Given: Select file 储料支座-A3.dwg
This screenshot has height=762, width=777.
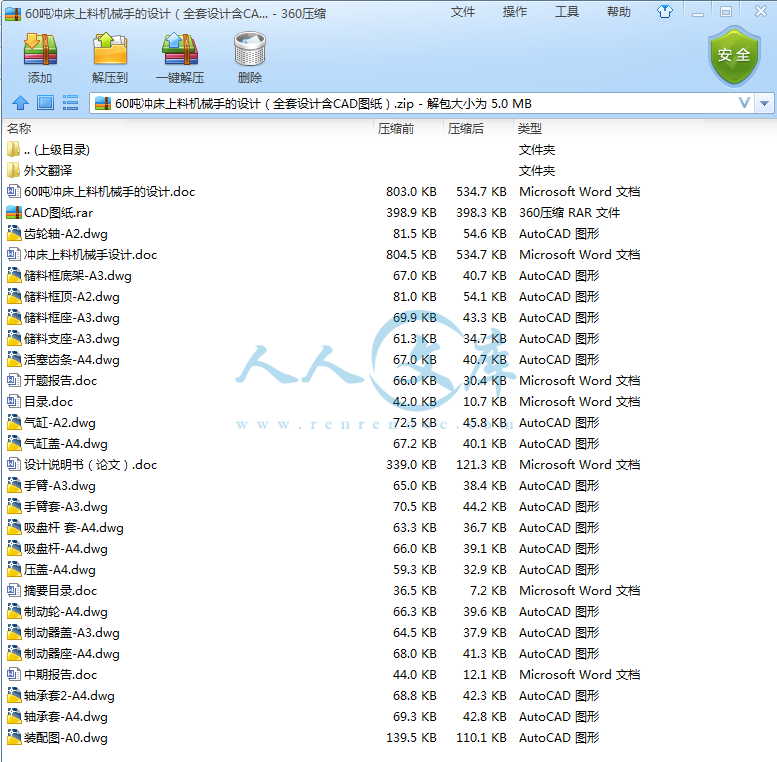Looking at the screenshot, I should point(72,338).
